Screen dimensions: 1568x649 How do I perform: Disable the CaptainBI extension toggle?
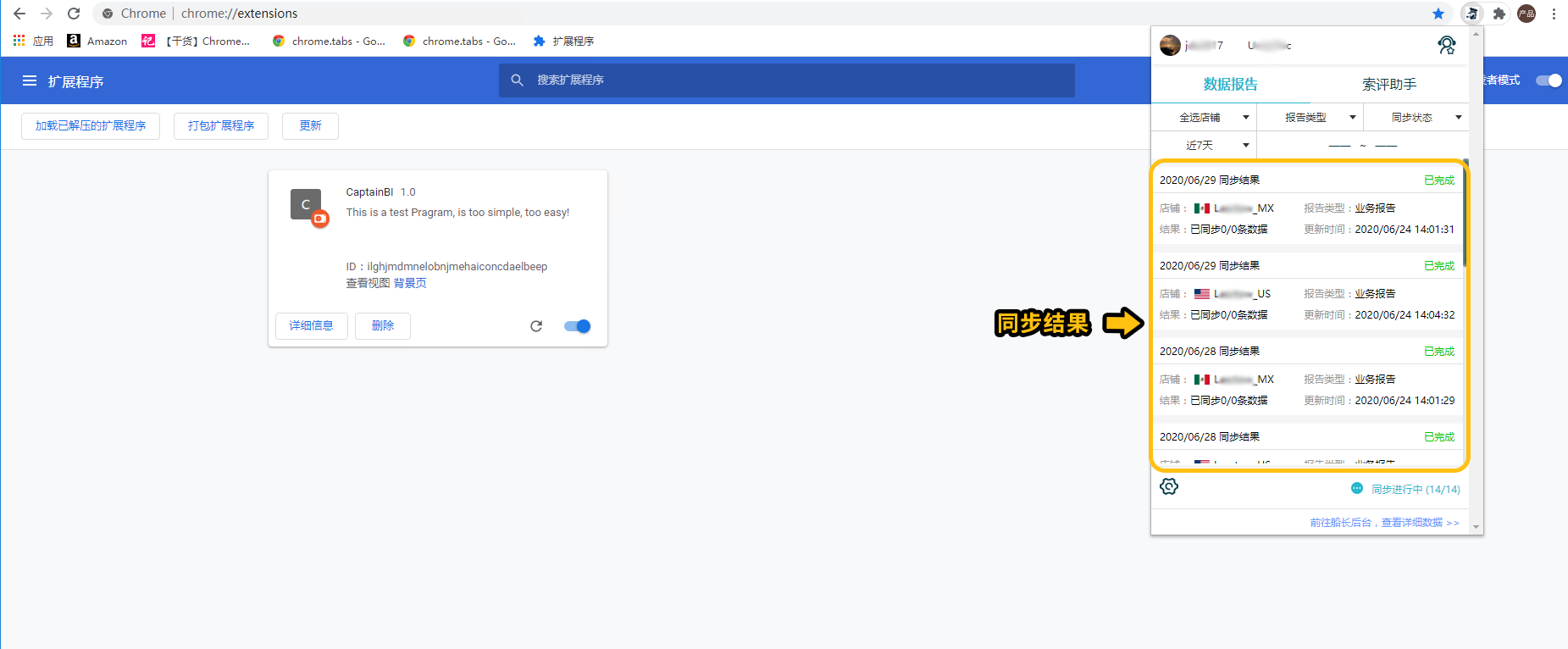578,326
